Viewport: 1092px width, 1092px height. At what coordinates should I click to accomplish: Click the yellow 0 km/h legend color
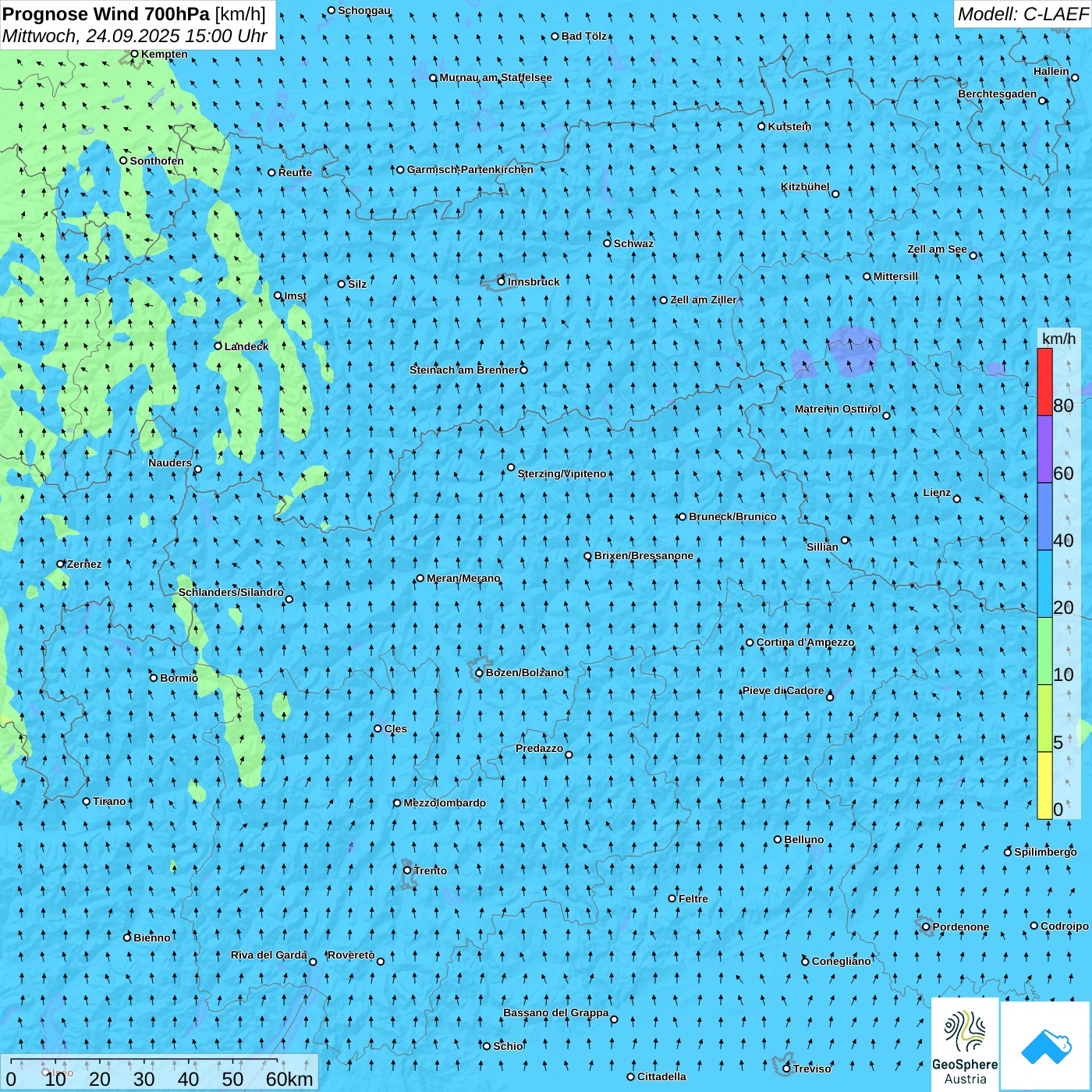pyautogui.click(x=1044, y=785)
